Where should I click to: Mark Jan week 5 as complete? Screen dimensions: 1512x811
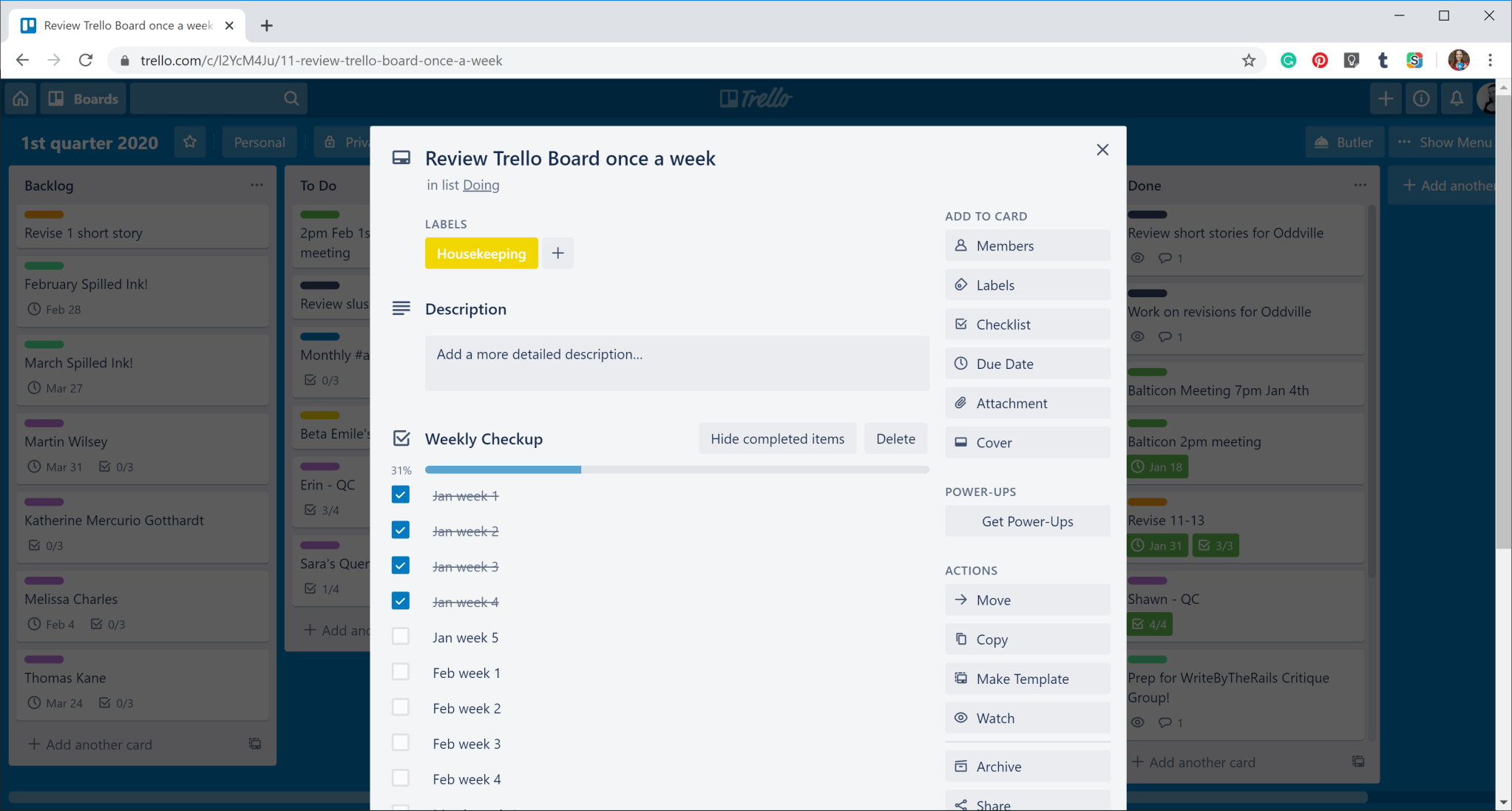400,636
